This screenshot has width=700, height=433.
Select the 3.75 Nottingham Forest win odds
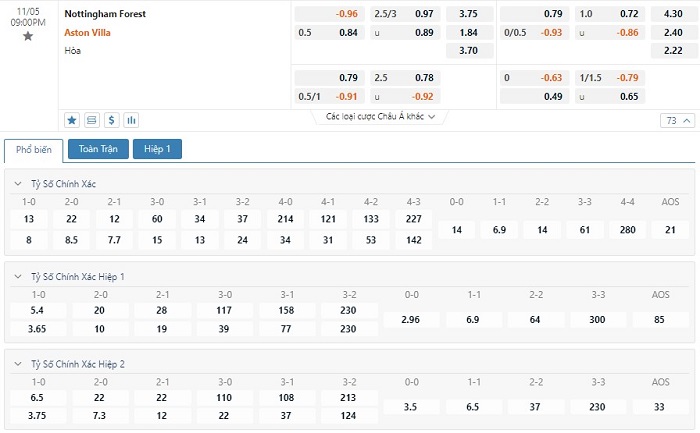467,14
